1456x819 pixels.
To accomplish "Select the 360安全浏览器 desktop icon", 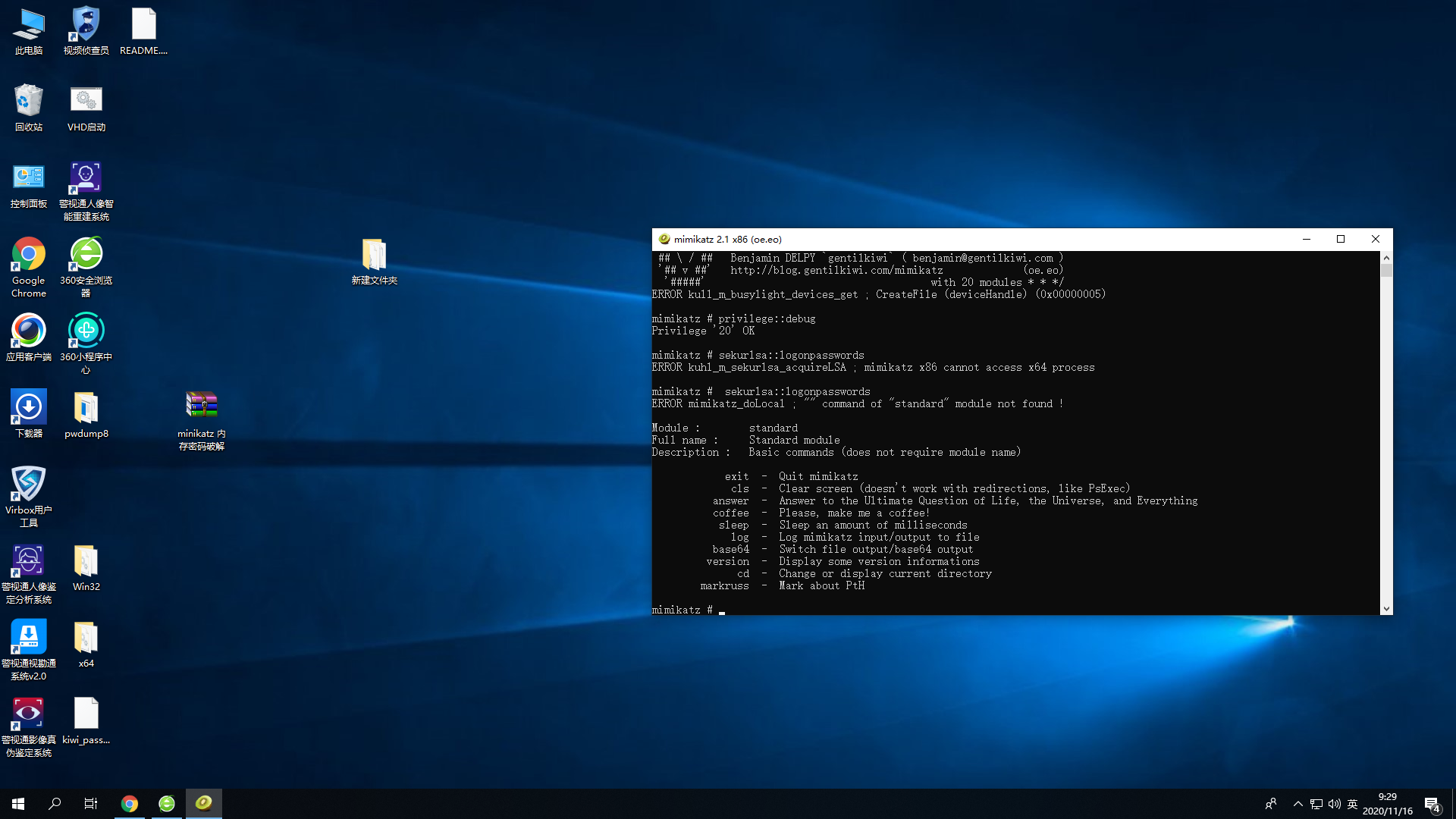I will (x=86, y=255).
